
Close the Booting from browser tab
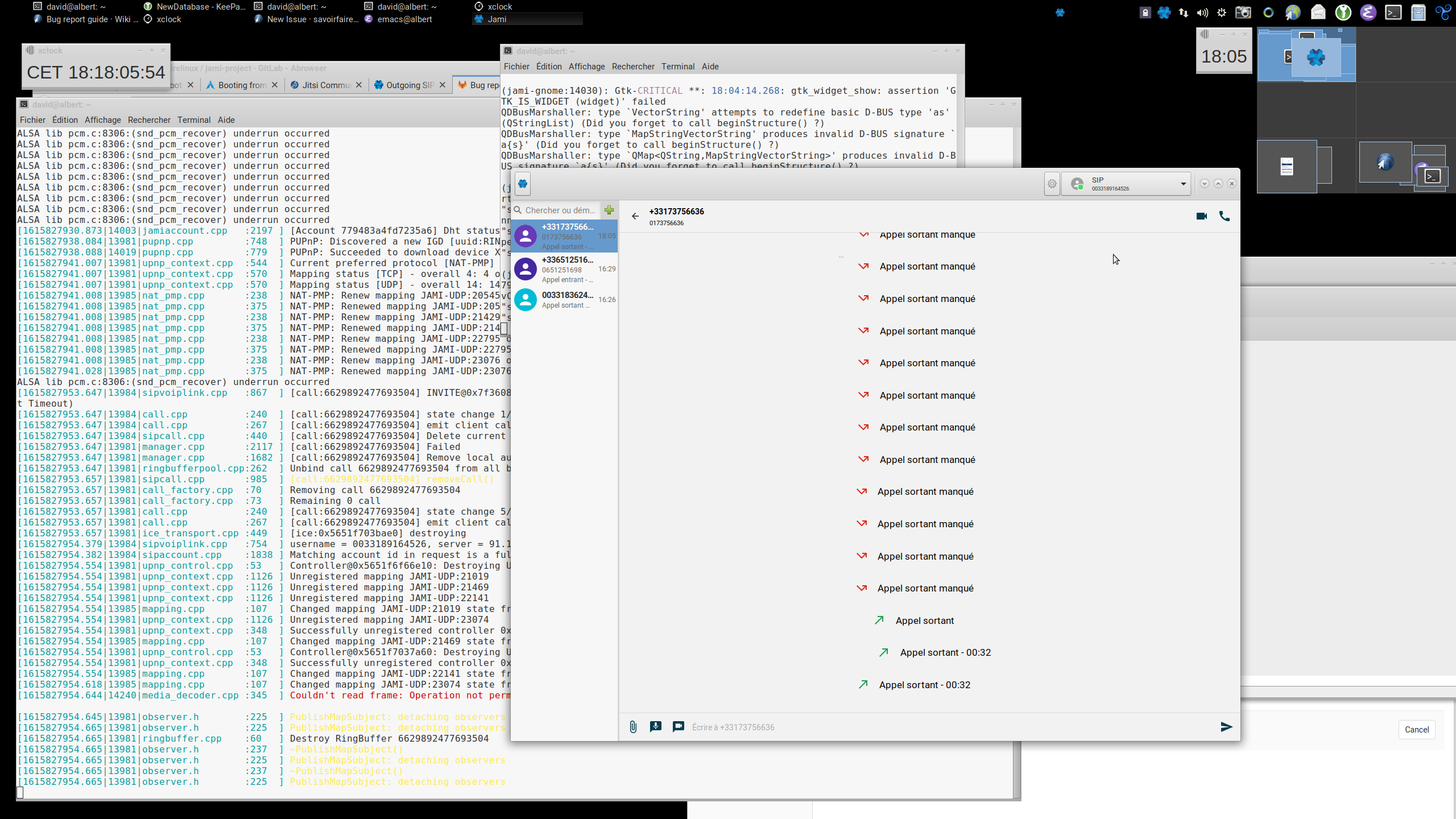[275, 85]
